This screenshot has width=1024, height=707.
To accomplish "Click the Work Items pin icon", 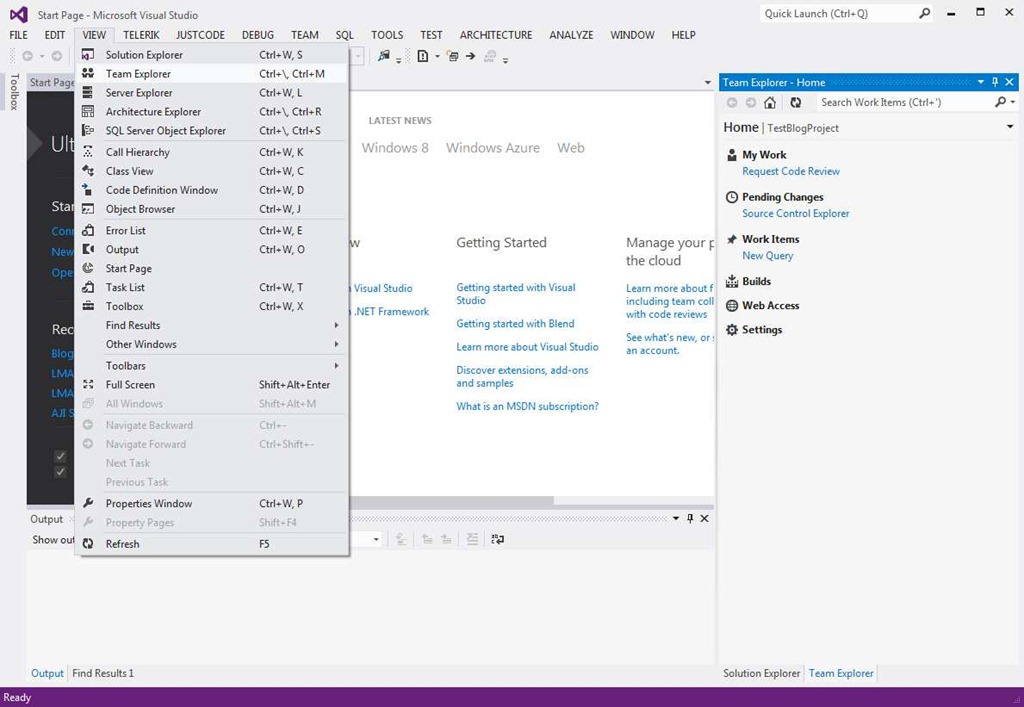I will (x=731, y=240).
